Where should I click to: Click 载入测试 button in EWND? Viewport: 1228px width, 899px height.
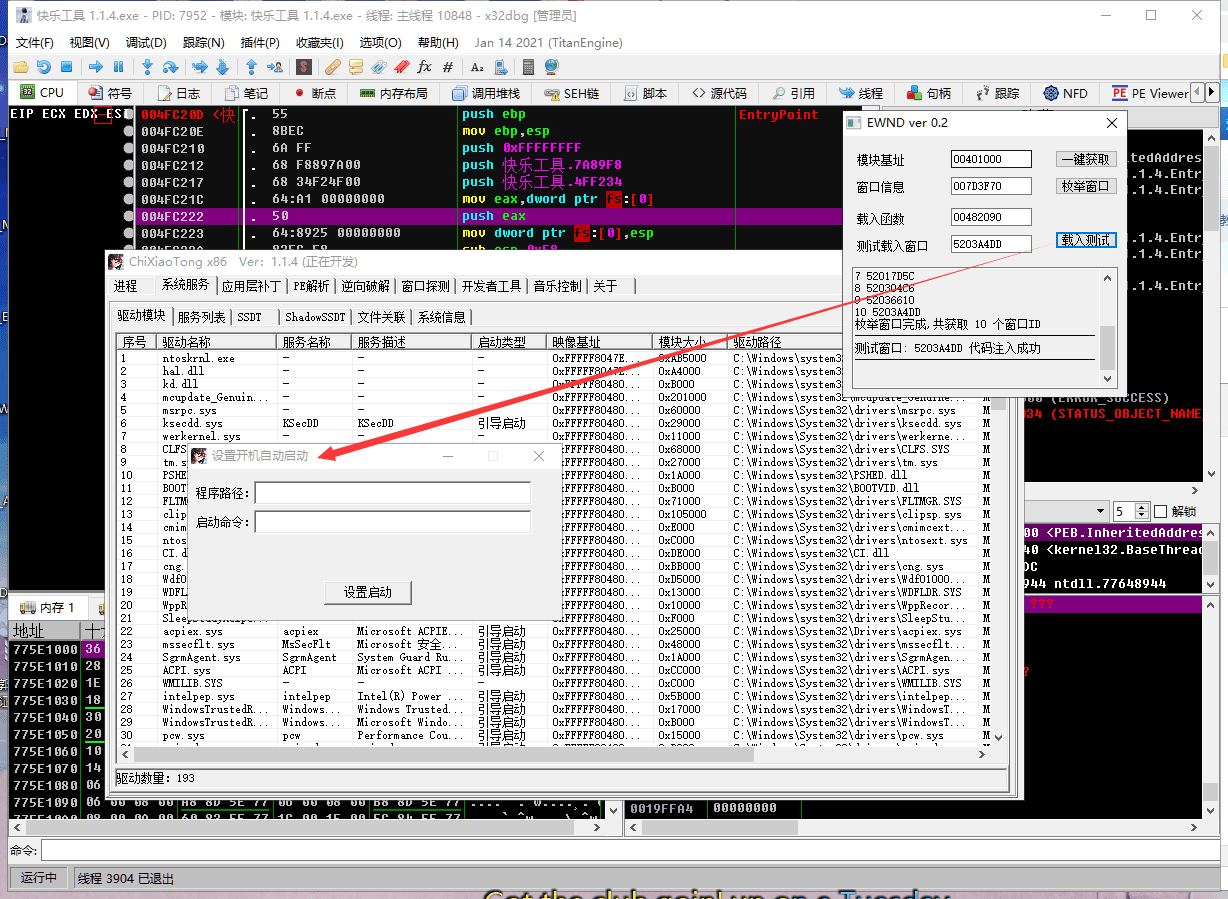click(1086, 240)
